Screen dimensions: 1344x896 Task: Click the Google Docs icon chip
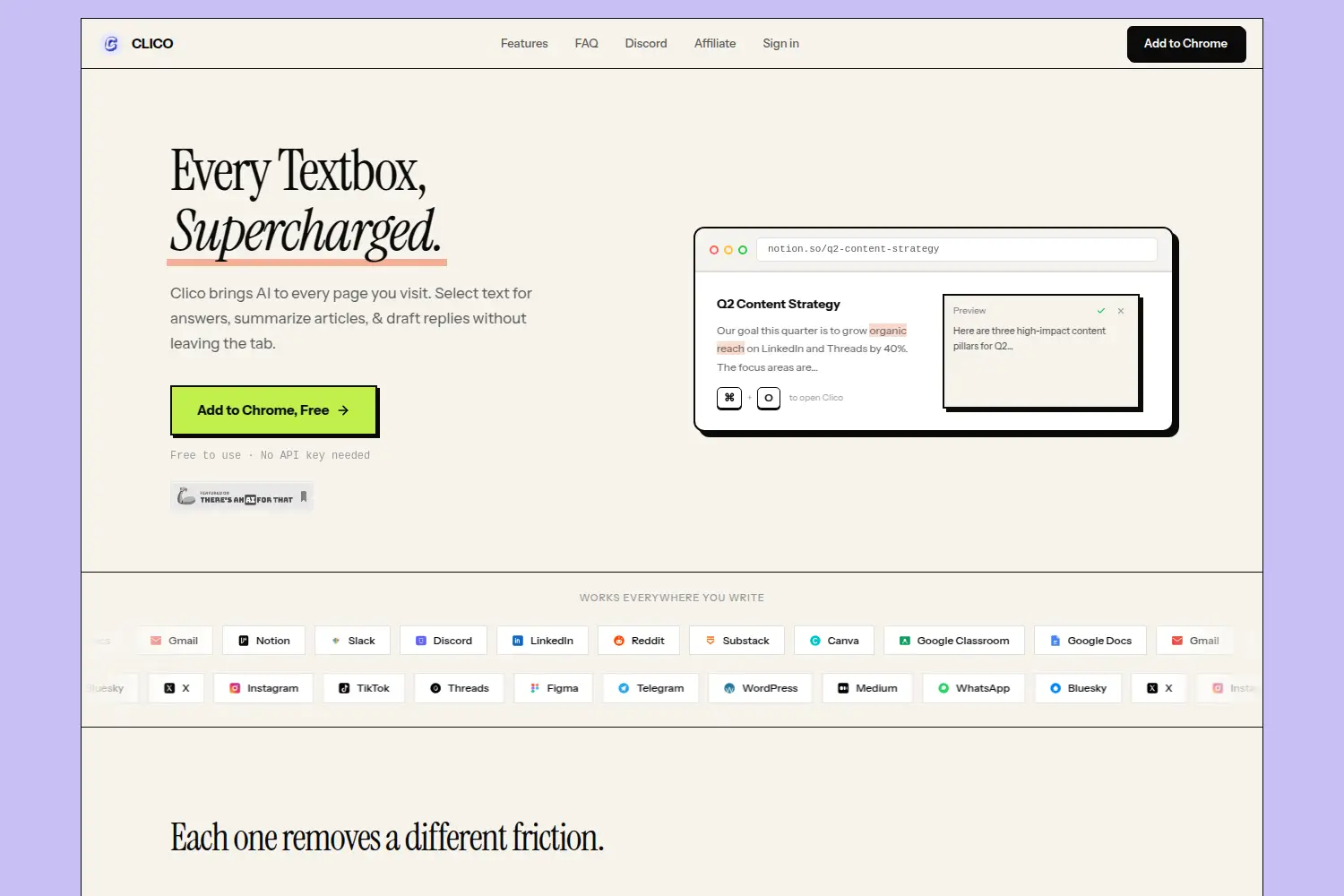coord(1090,641)
